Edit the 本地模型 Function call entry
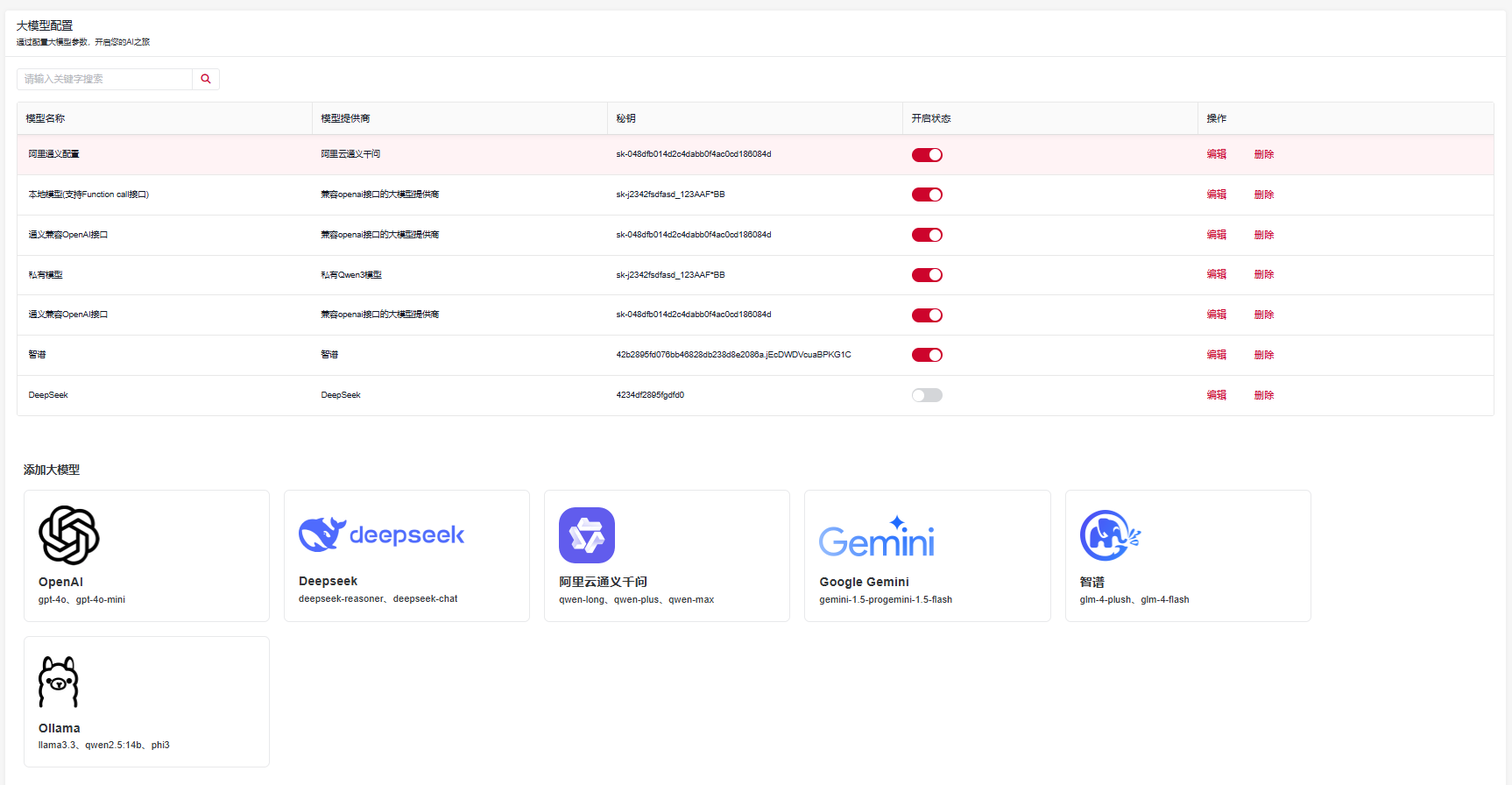Viewport: 1512px width, 785px height. [x=1216, y=194]
